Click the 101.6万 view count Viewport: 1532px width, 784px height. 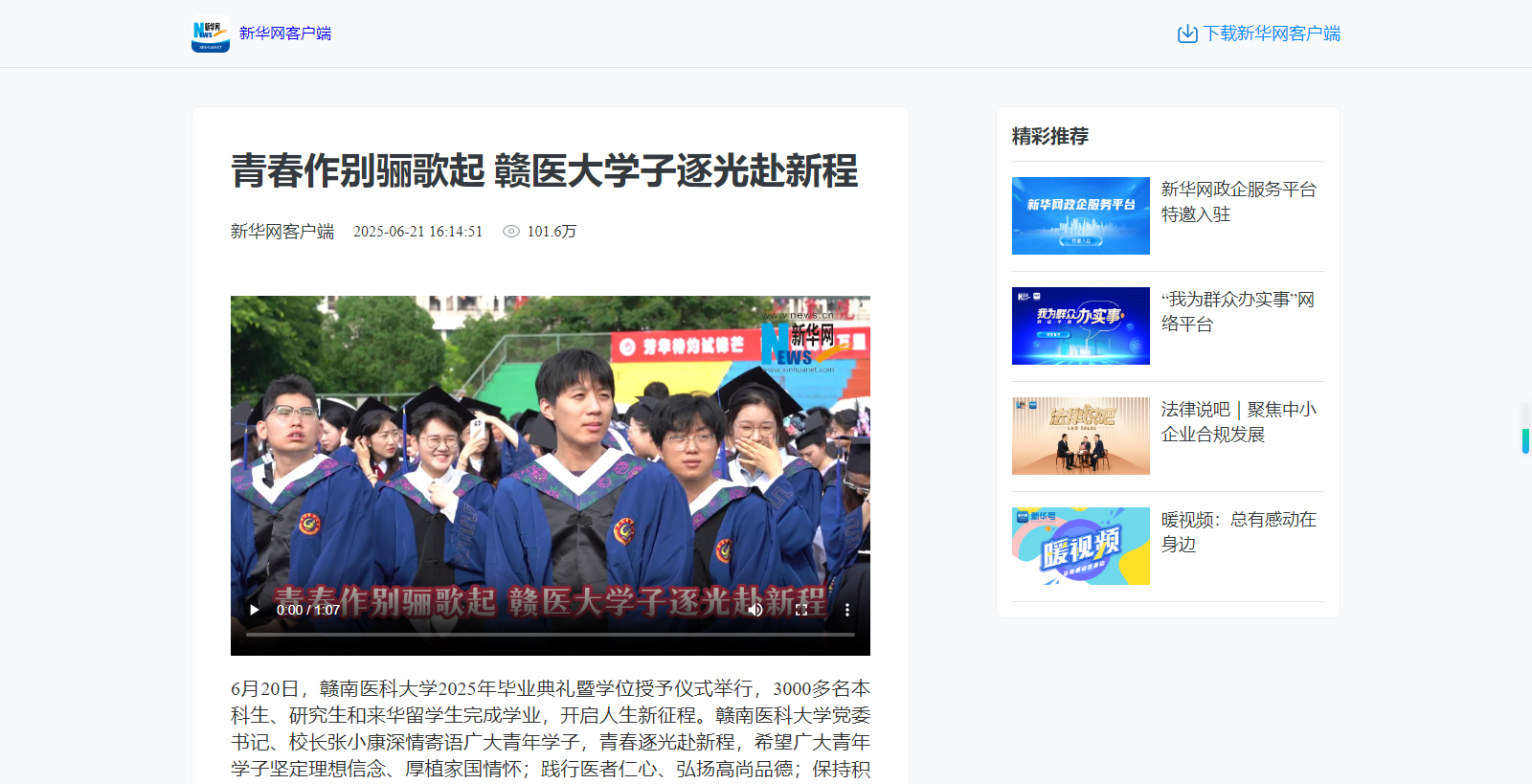point(552,232)
